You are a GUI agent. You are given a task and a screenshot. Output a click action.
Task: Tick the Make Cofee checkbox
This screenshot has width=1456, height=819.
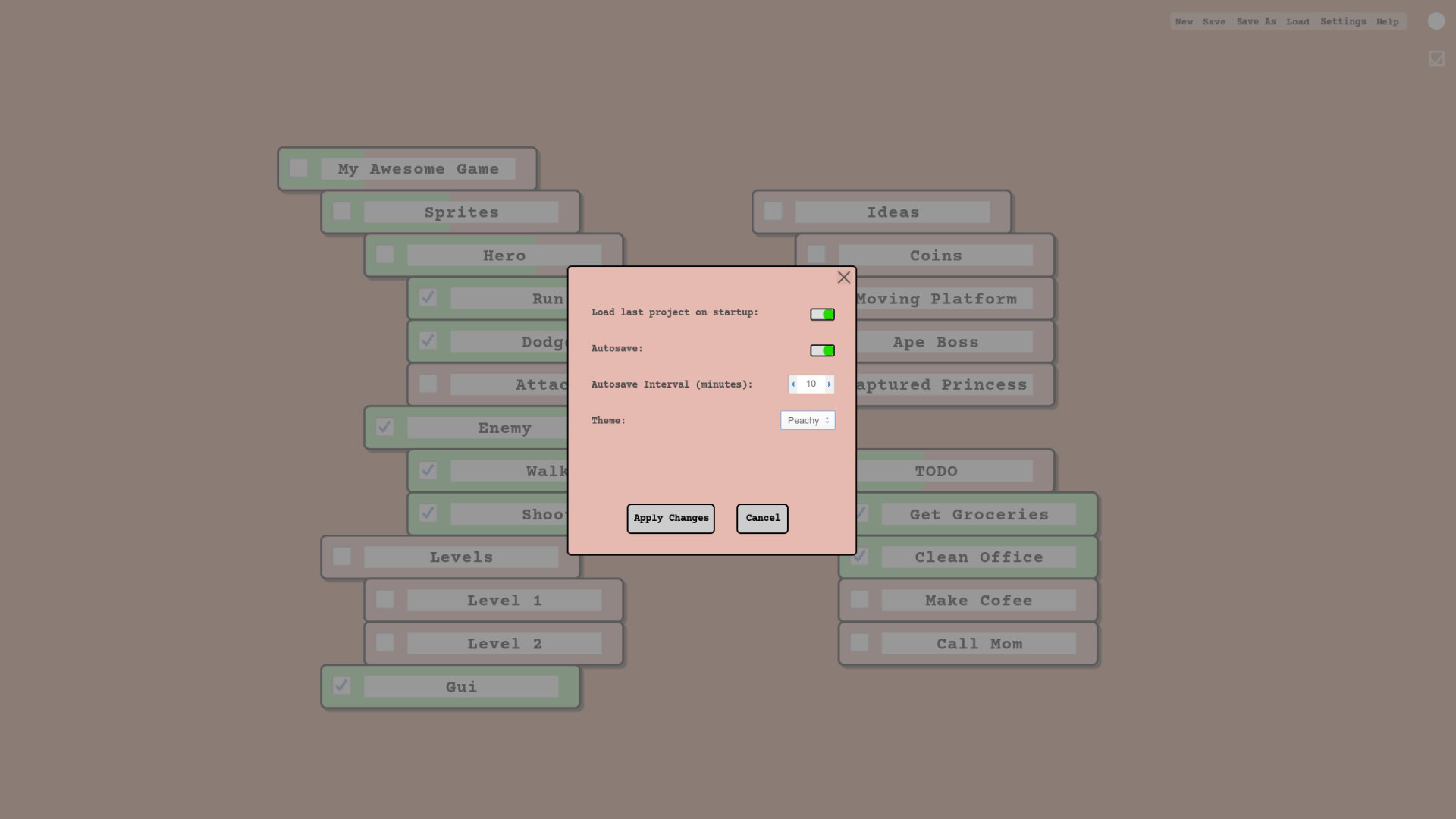pos(859,600)
